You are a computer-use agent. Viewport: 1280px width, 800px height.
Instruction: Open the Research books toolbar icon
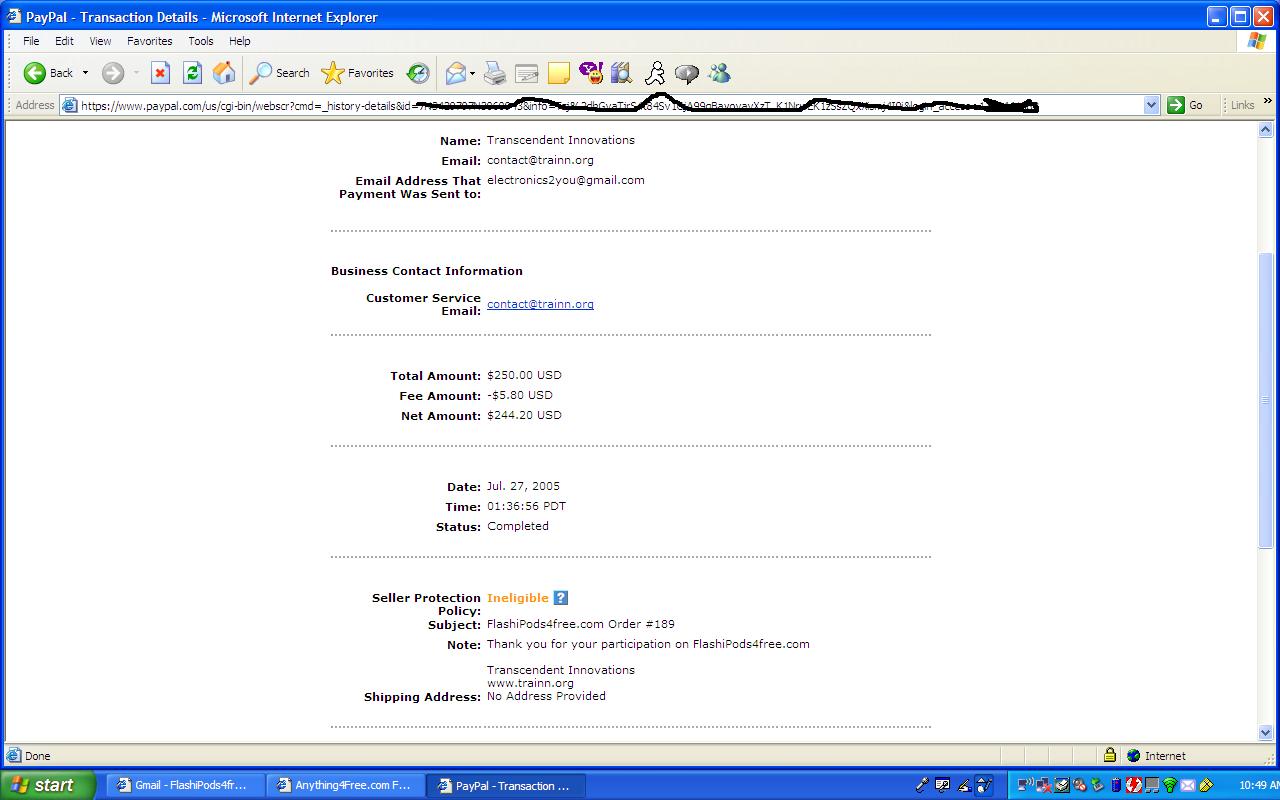[x=622, y=73]
